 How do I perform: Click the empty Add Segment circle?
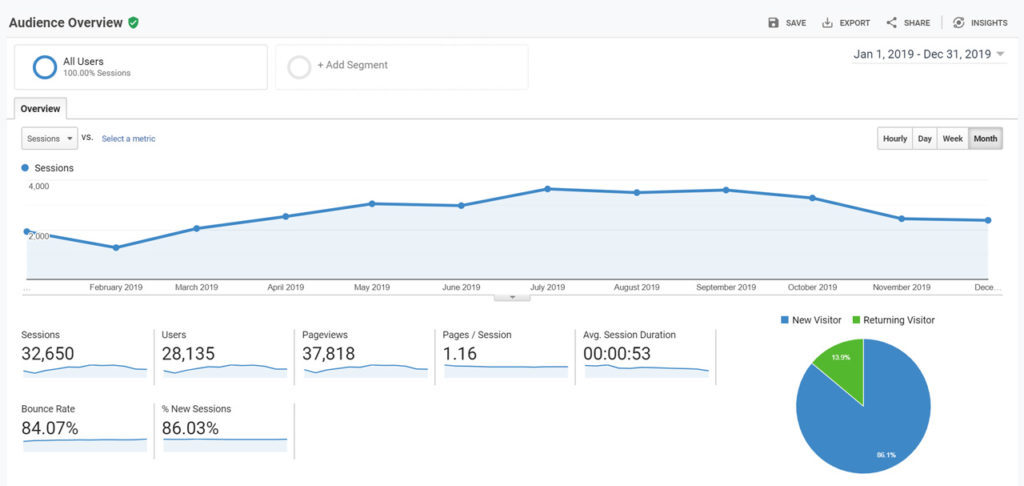(299, 67)
